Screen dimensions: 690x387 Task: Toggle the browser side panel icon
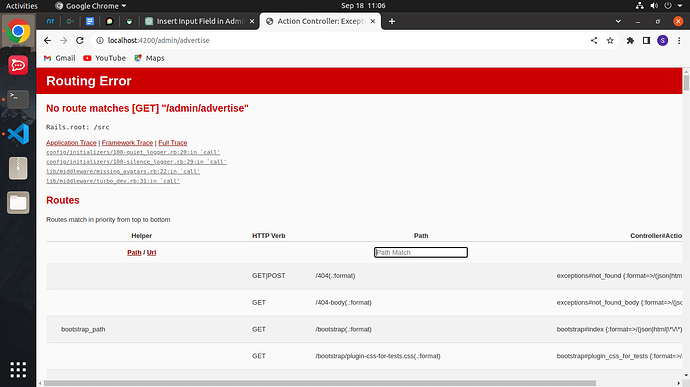click(646, 41)
